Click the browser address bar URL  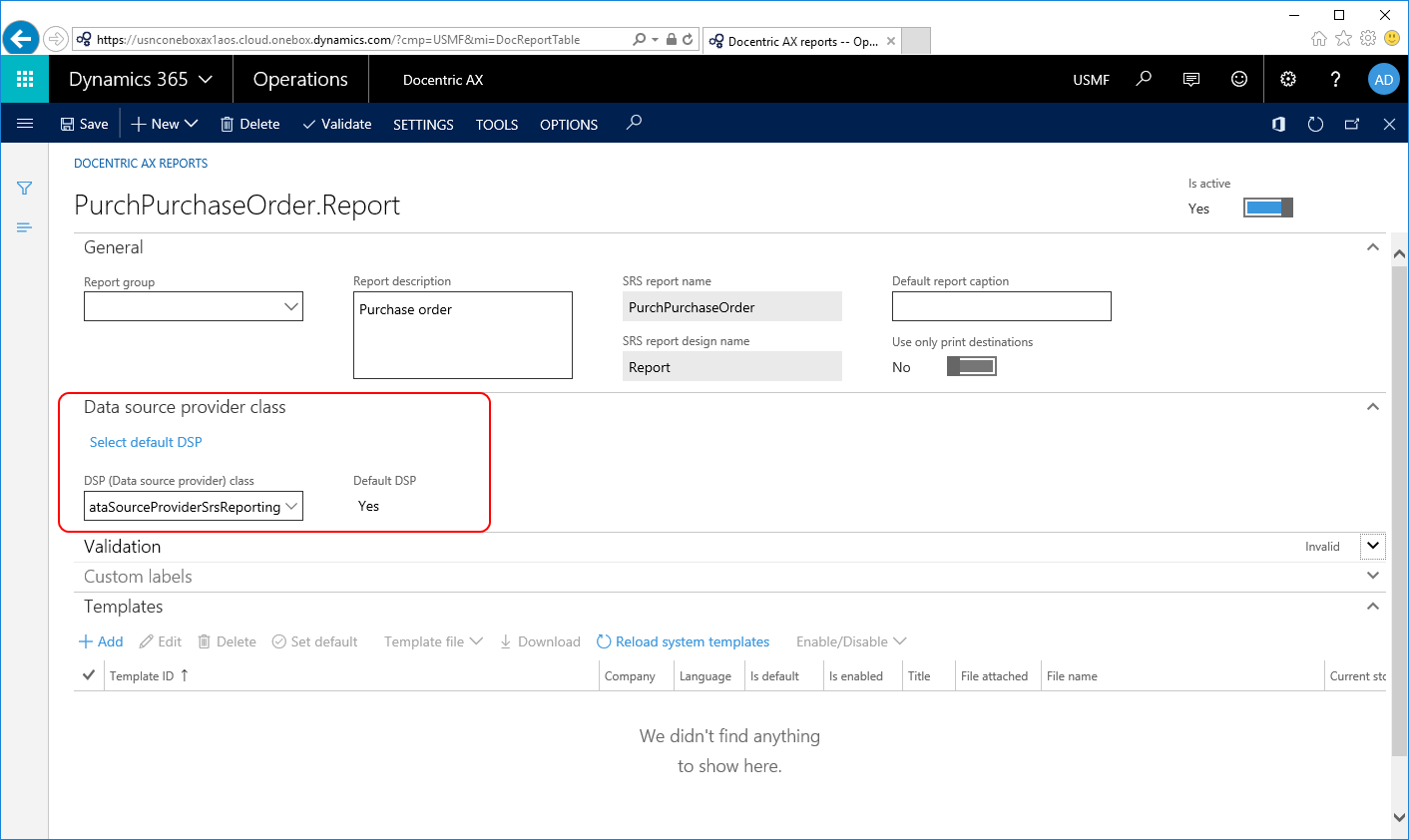(338, 39)
